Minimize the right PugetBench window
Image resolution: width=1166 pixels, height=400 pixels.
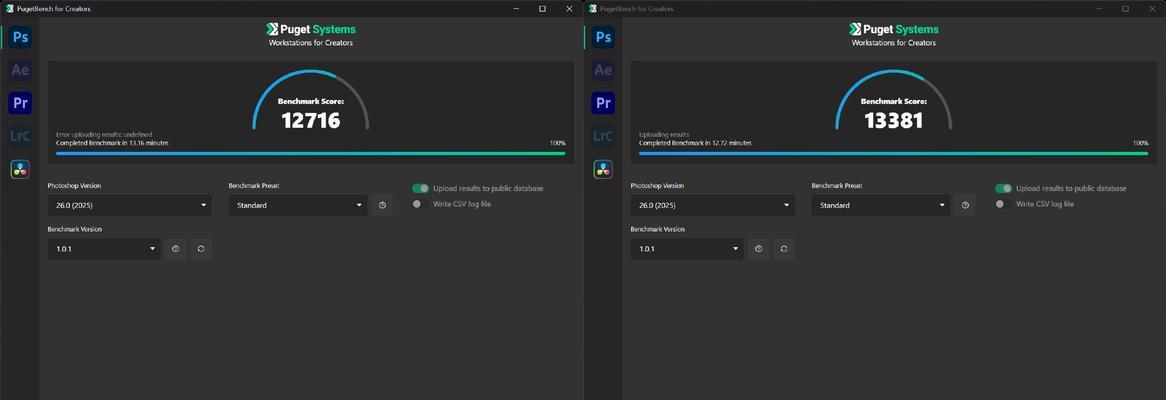[x=1098, y=8]
